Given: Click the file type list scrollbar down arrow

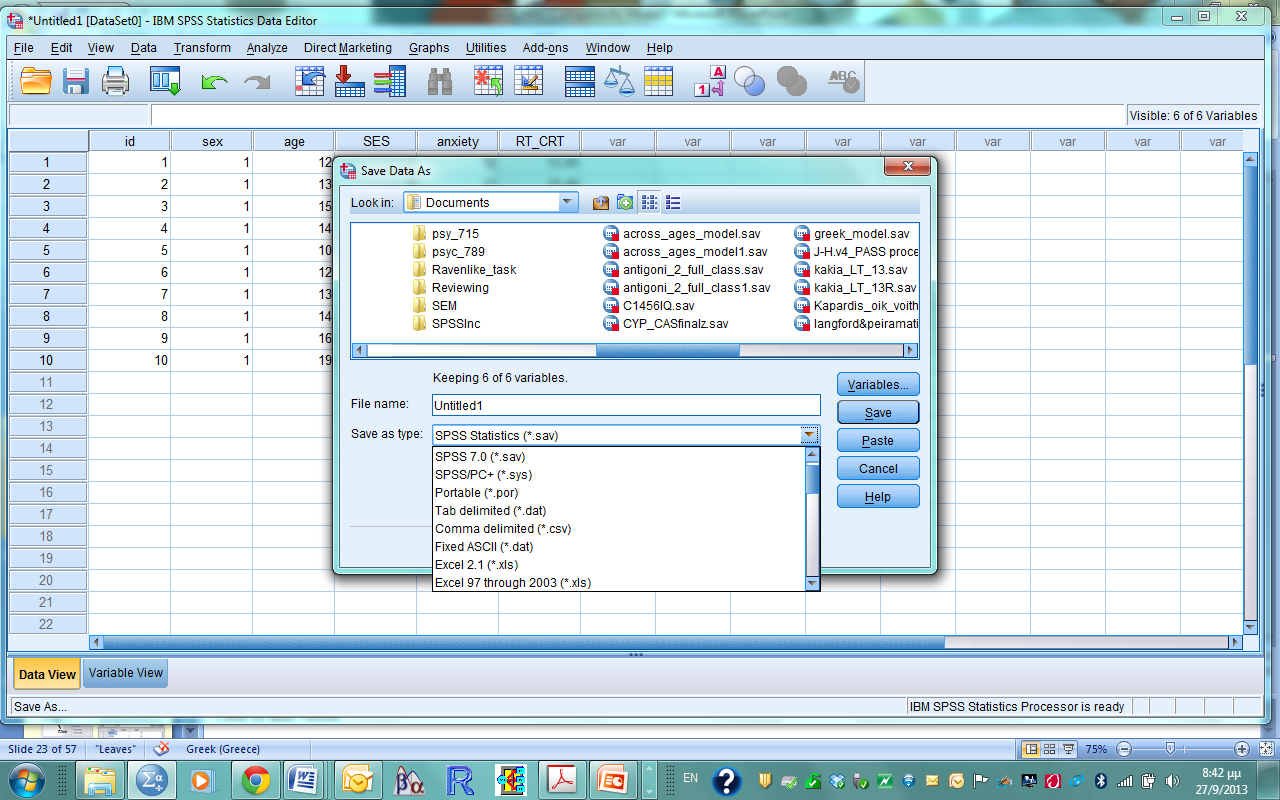Looking at the screenshot, I should 812,583.
